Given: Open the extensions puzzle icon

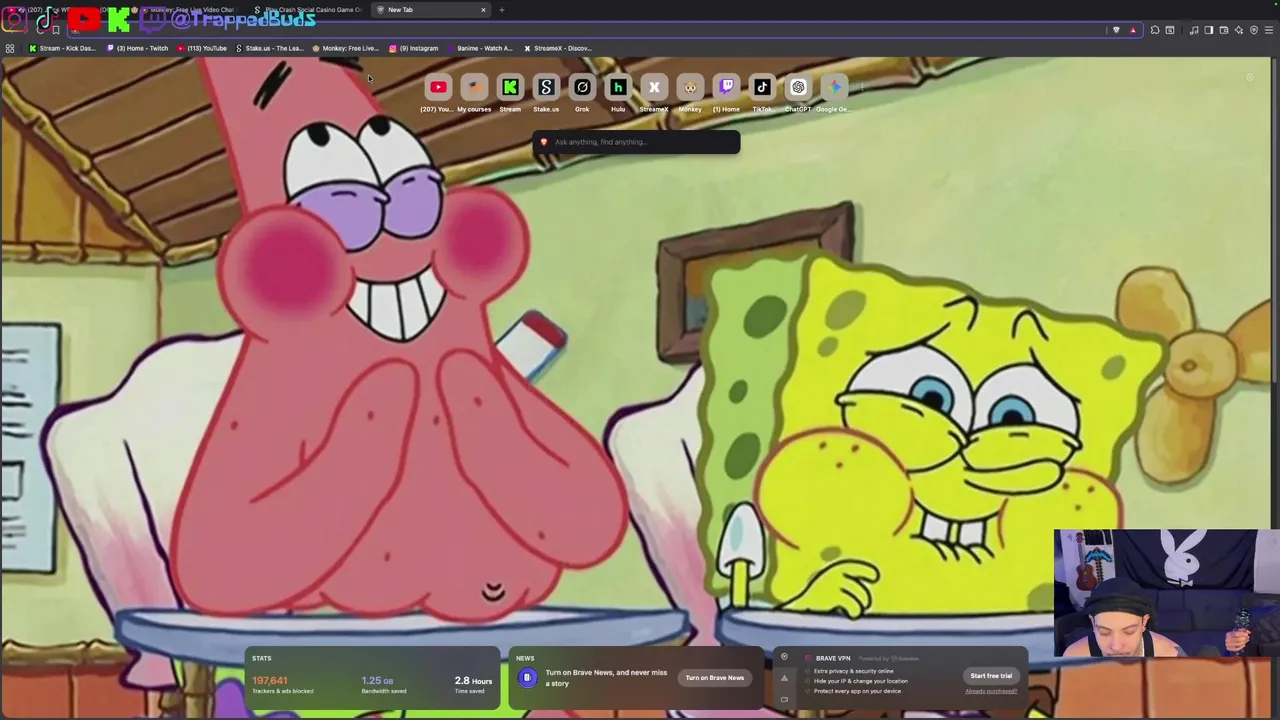Looking at the screenshot, I should [1155, 30].
